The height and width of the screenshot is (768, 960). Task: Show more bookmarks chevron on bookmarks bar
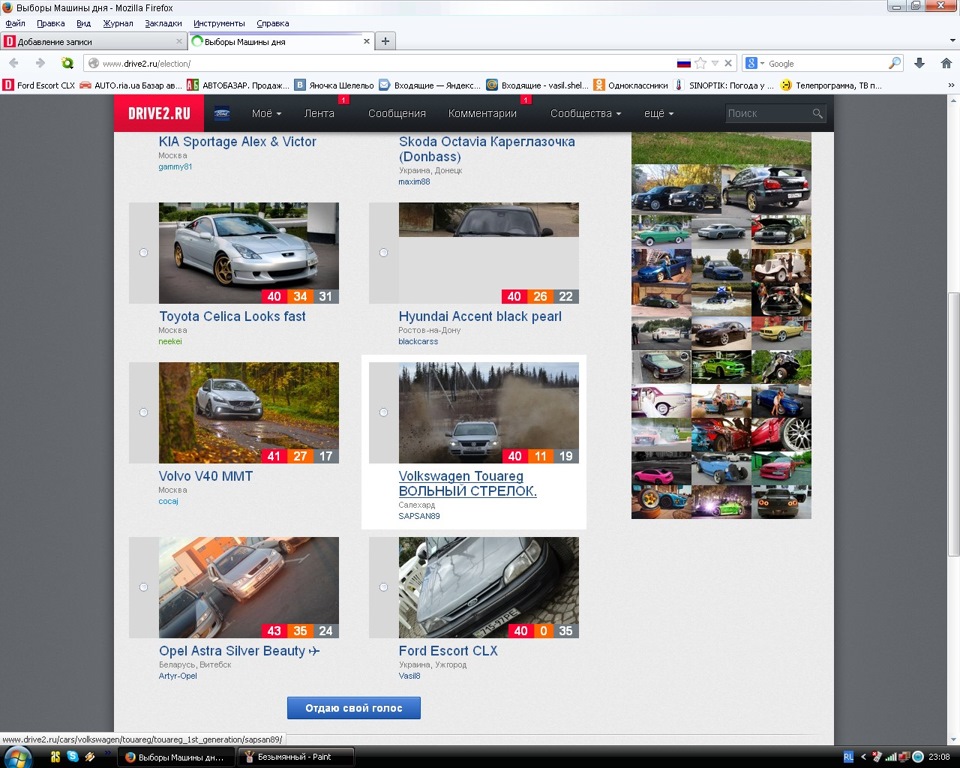[x=951, y=85]
